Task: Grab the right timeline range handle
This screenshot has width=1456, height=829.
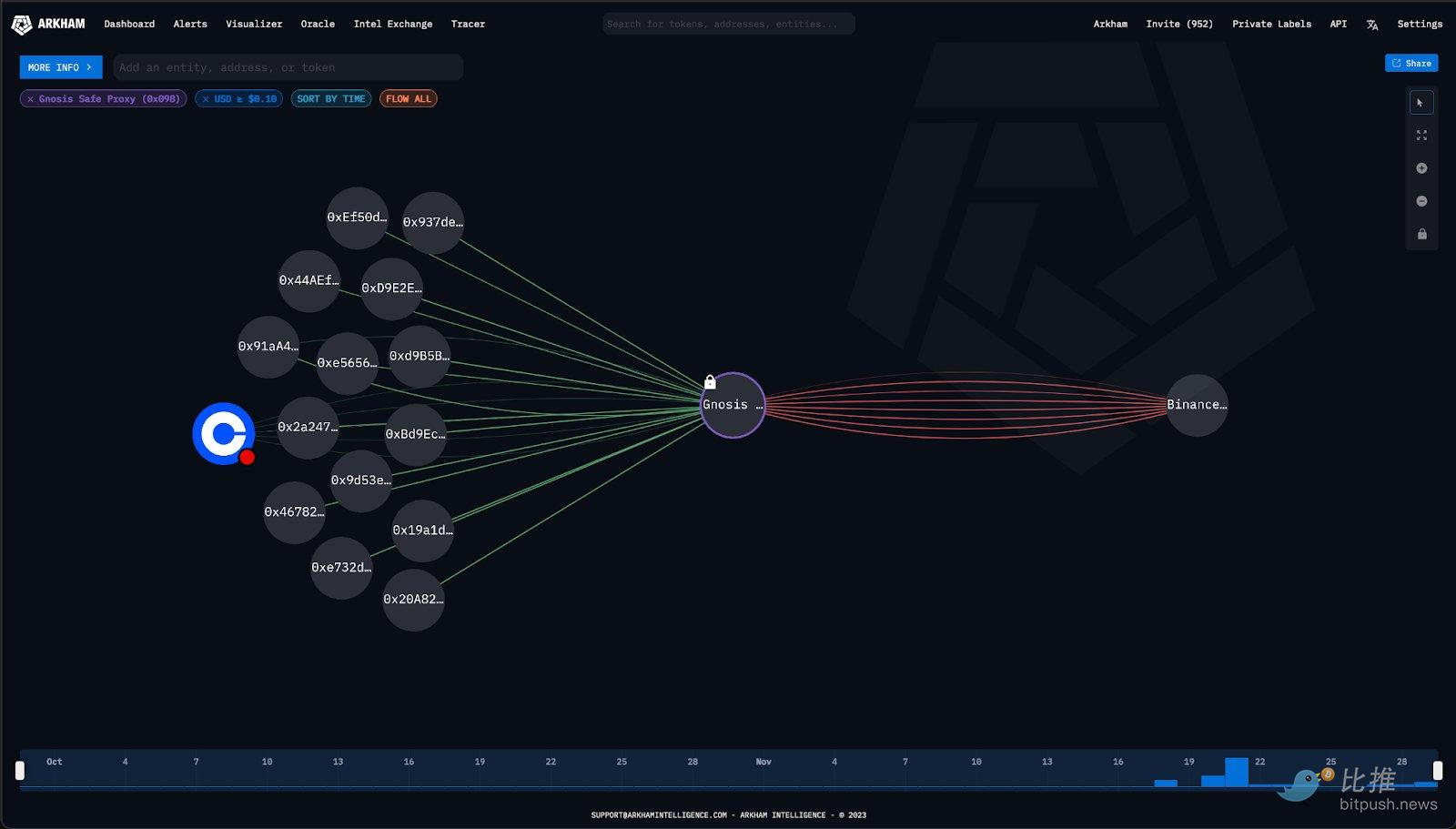Action: click(x=1438, y=771)
